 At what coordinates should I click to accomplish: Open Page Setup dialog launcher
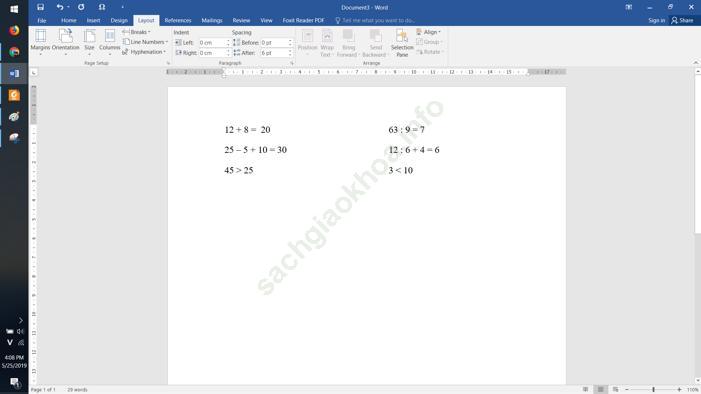[168, 64]
